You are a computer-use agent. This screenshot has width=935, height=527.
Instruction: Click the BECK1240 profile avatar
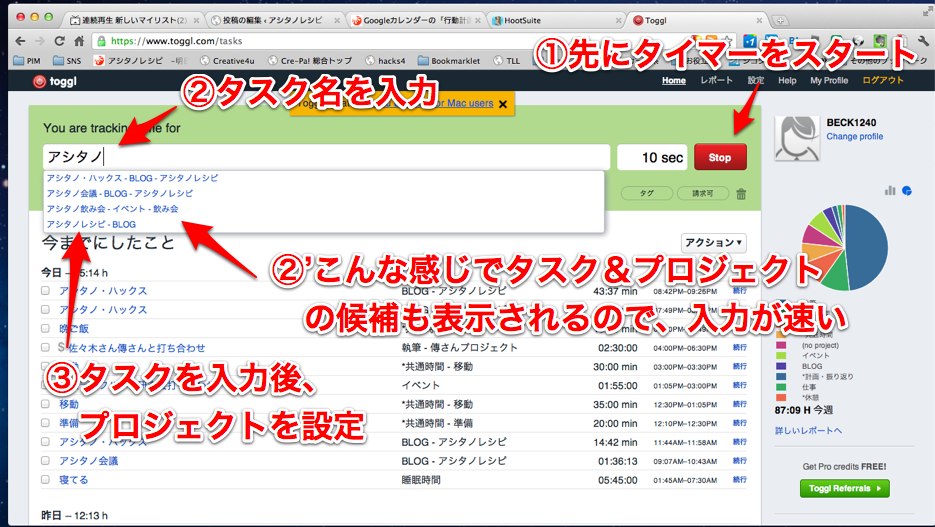tap(797, 140)
